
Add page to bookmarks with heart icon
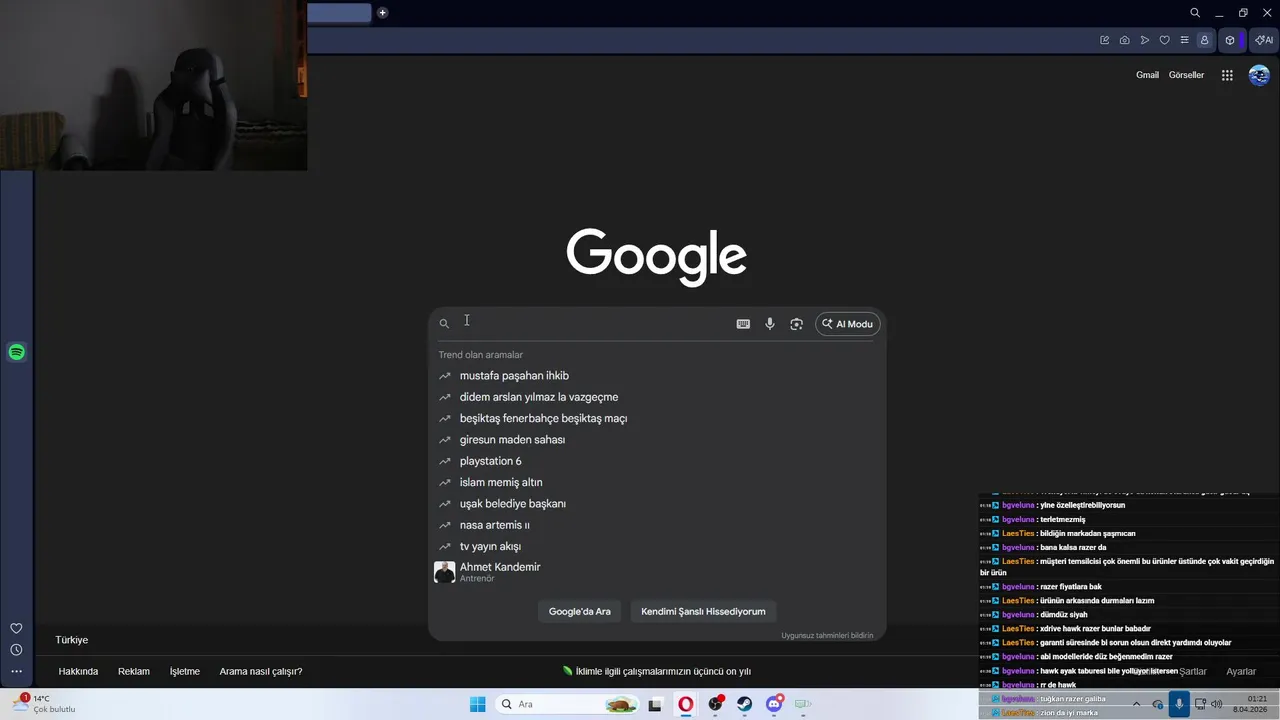(x=1164, y=40)
